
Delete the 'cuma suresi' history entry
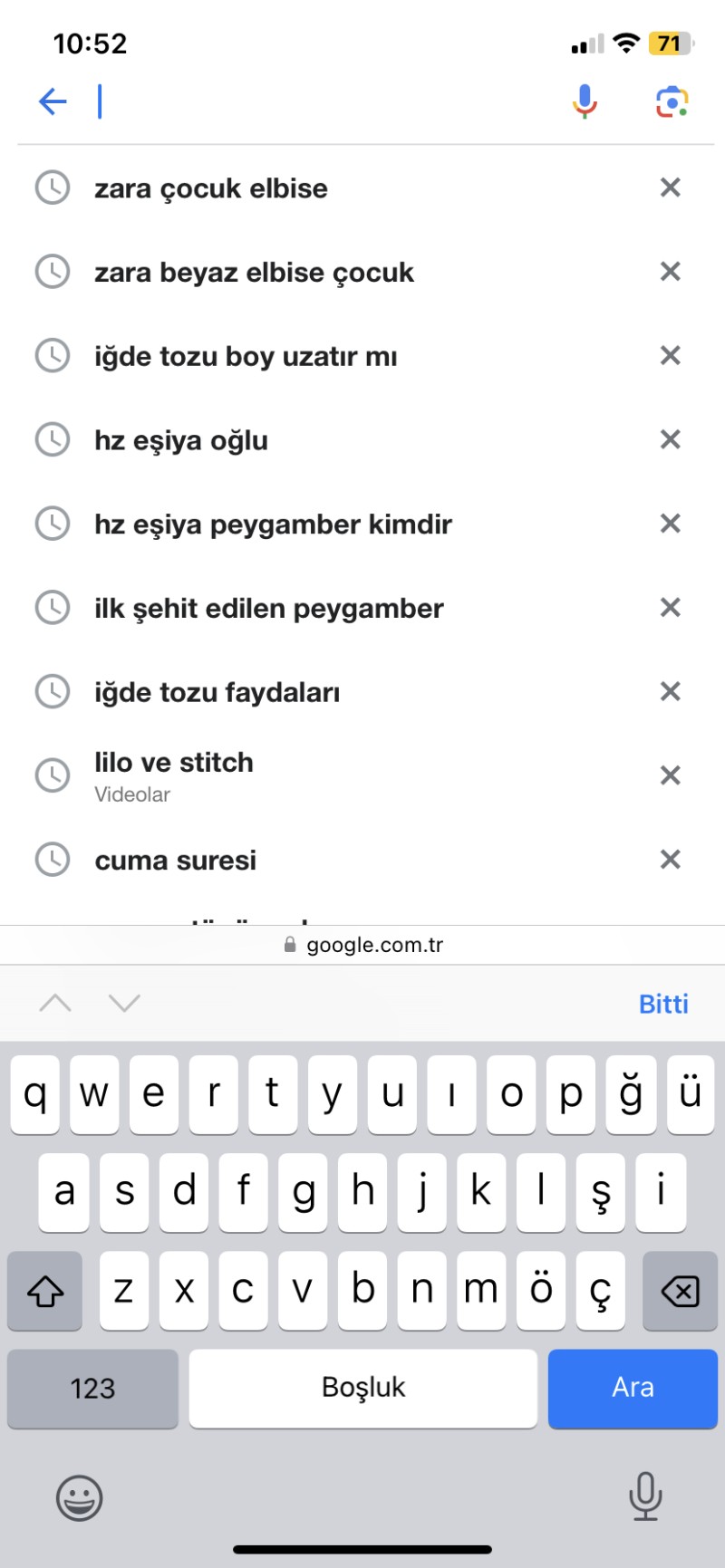pyautogui.click(x=670, y=860)
